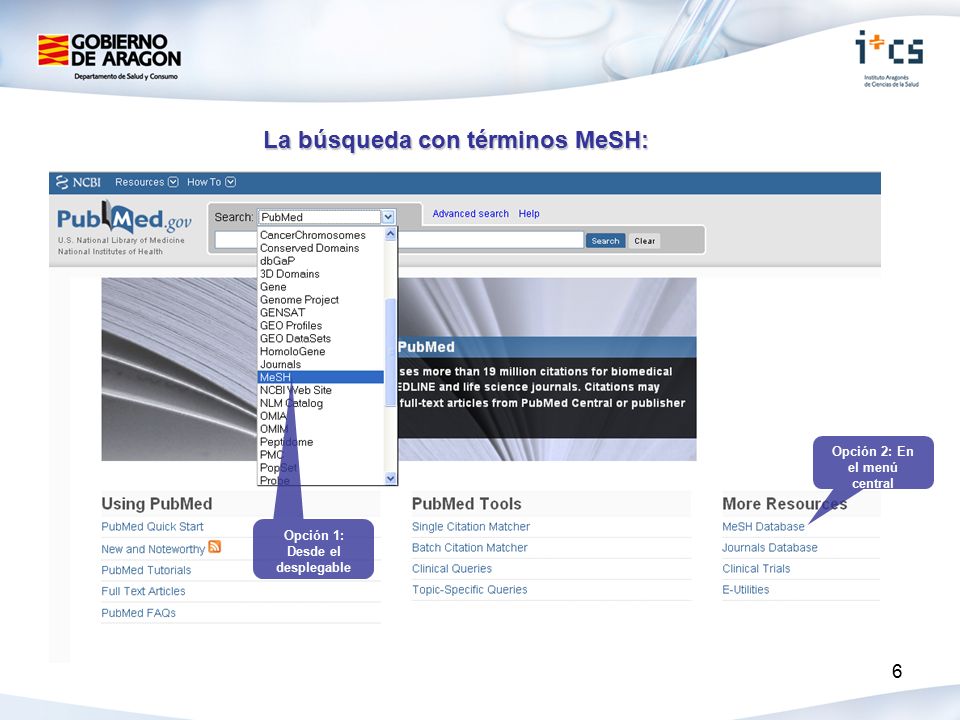Click the Advanced search link
Screen dimensions: 960x720
pyautogui.click(x=470, y=214)
